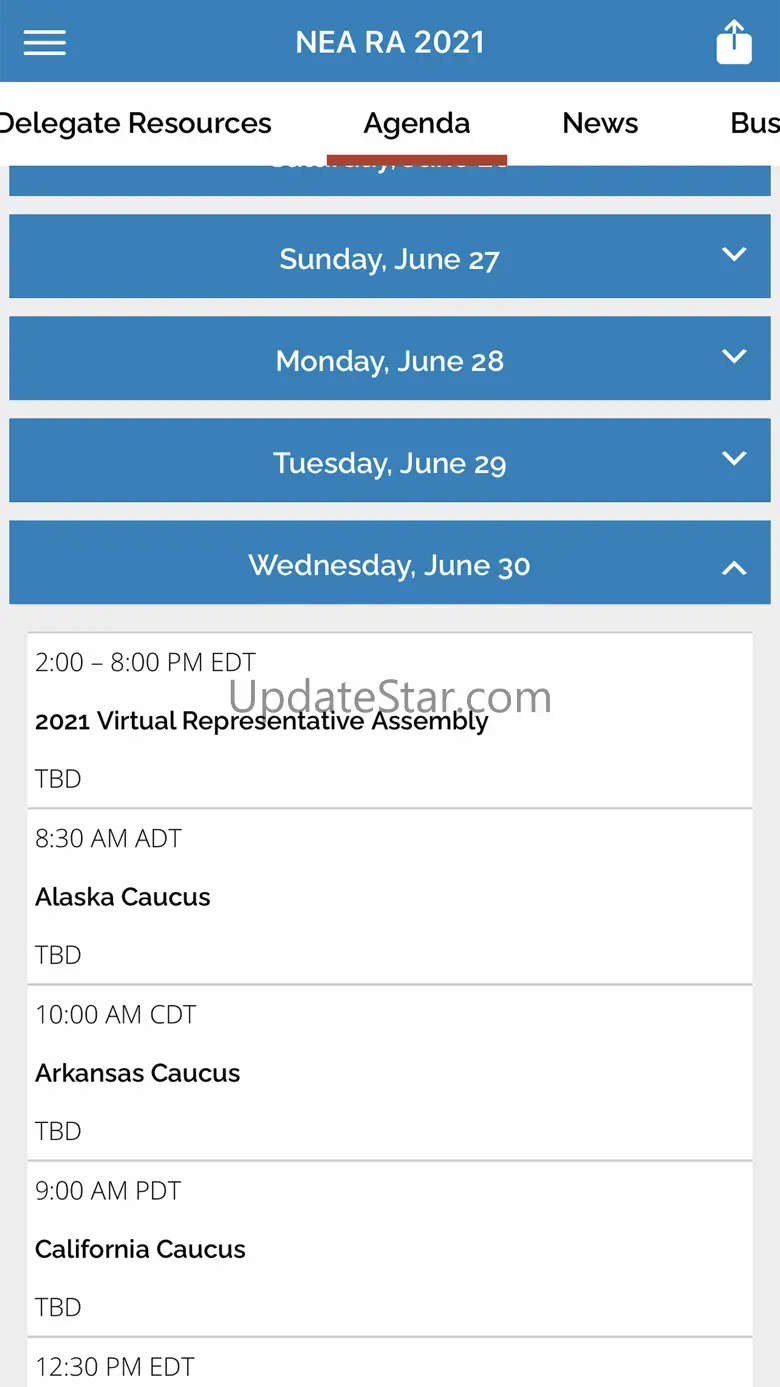This screenshot has width=780, height=1387.
Task: Collapse the Wednesday, June 30 header
Action: tap(389, 565)
